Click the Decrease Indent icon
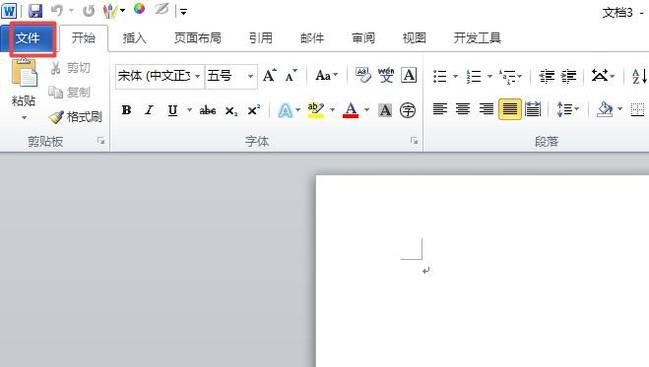649x367 pixels. pyautogui.click(x=546, y=76)
